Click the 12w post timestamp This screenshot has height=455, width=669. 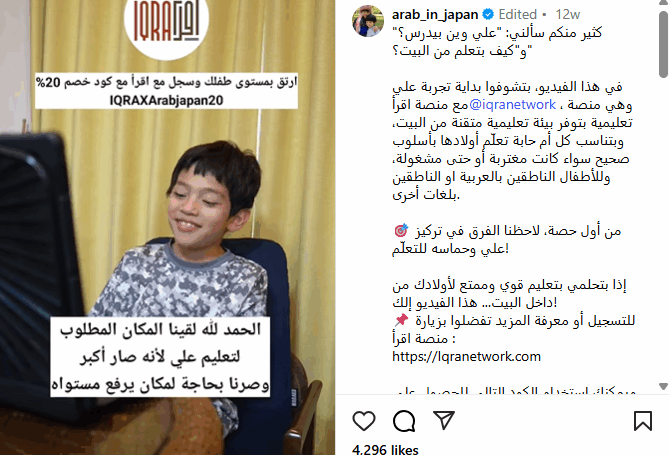point(567,15)
